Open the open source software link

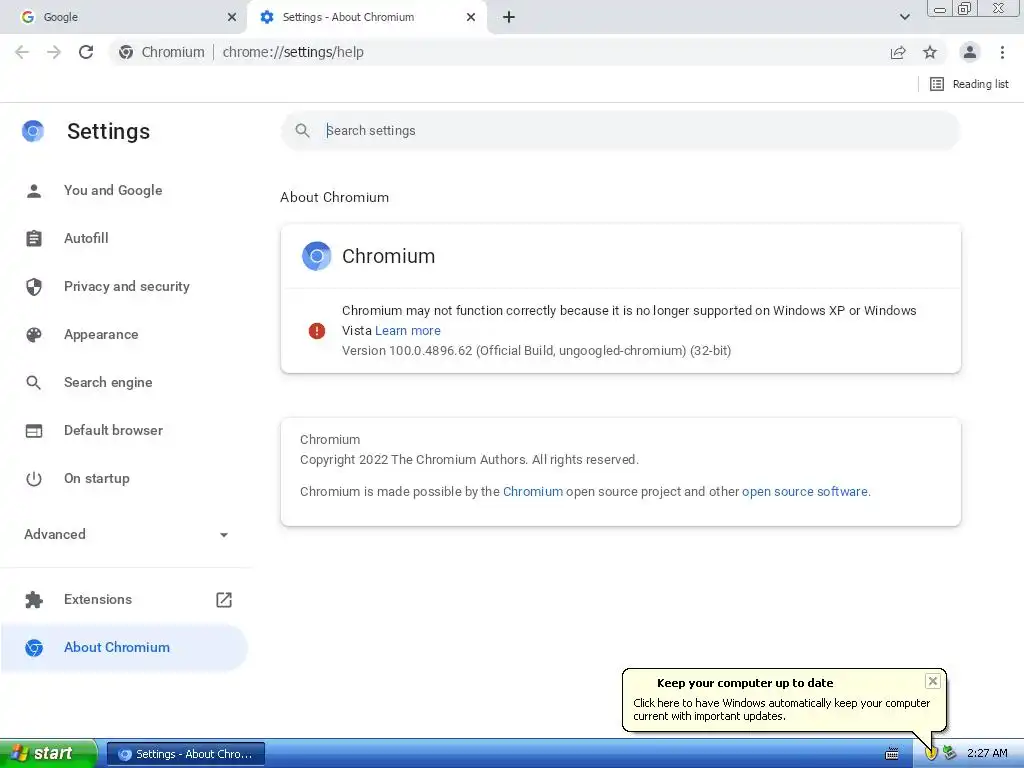coord(805,492)
